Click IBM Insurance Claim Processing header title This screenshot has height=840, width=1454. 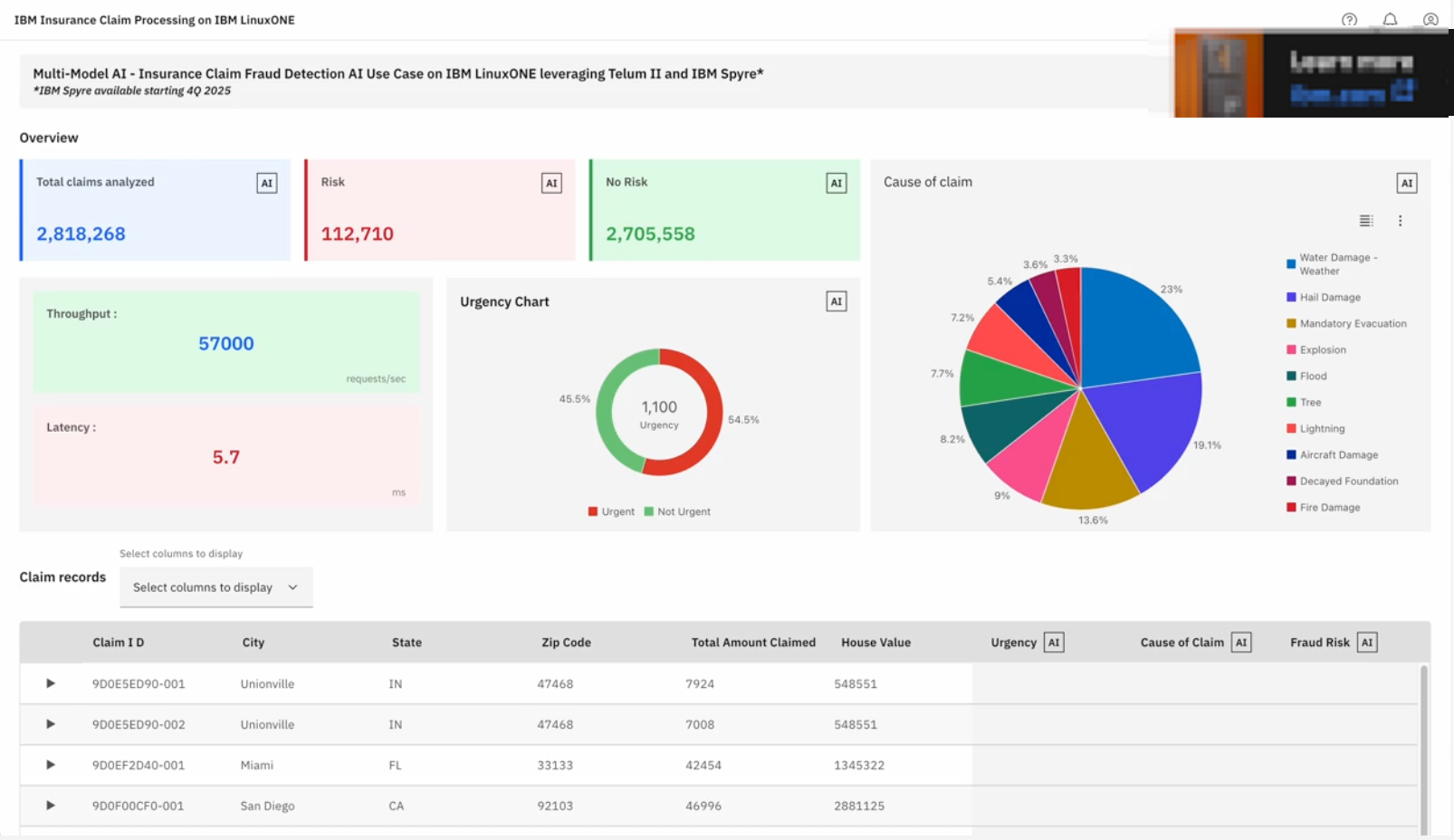(x=154, y=20)
